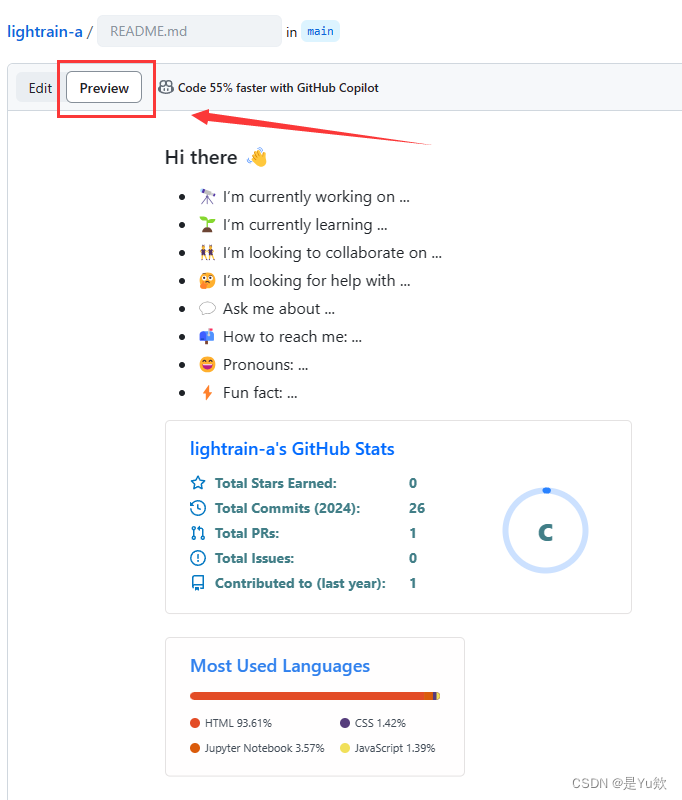The height and width of the screenshot is (800, 682).
Task: Click the Total Commits (2024) label
Action: (x=288, y=508)
